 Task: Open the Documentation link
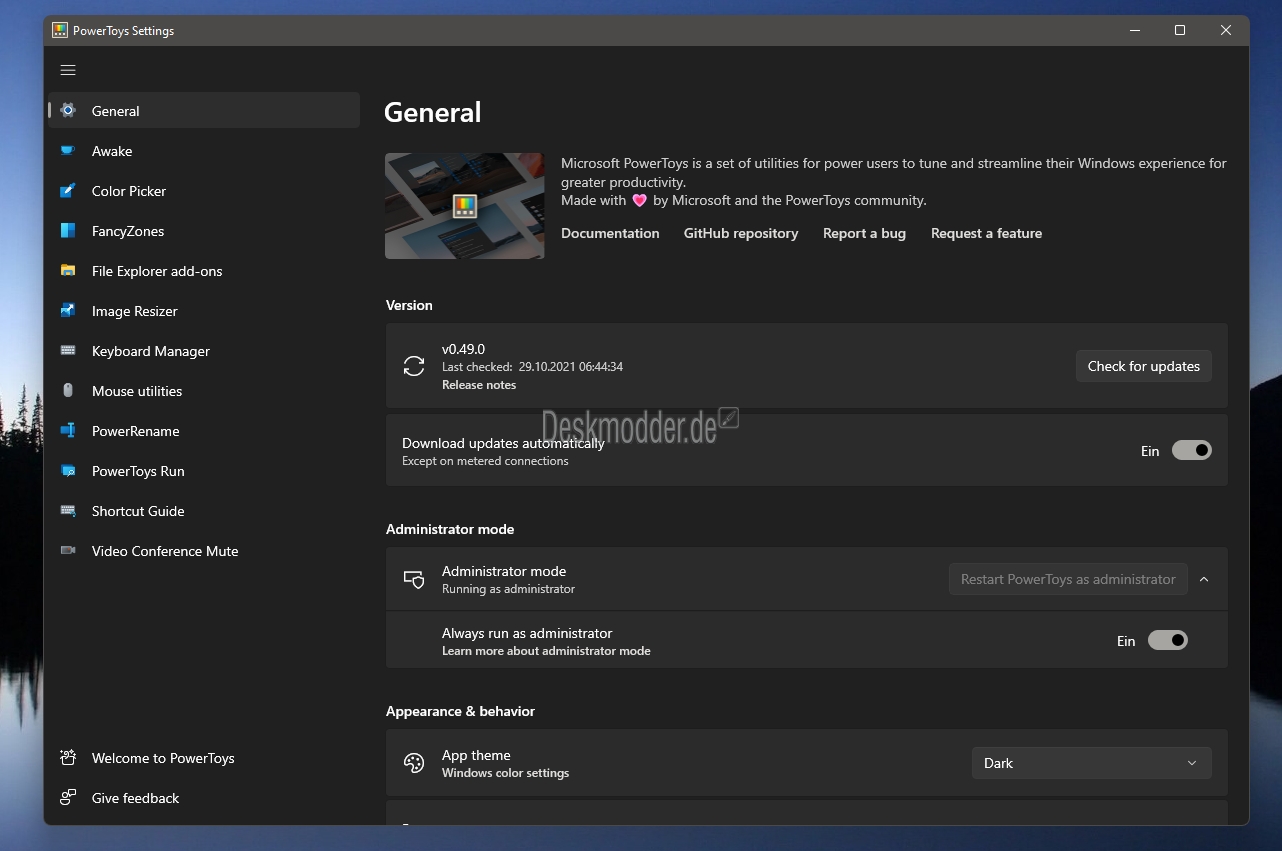(x=610, y=233)
